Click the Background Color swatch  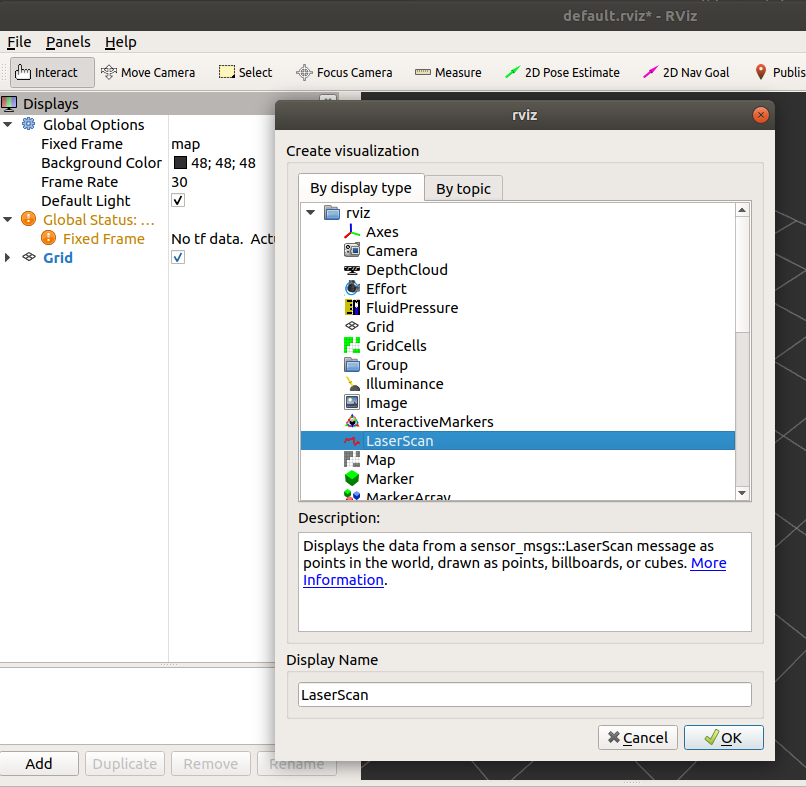point(180,162)
